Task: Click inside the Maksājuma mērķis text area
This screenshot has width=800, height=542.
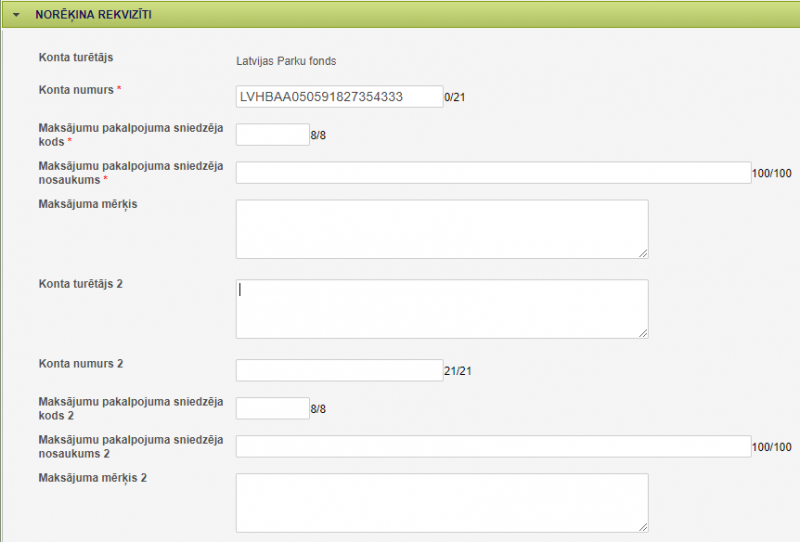Action: 441,228
